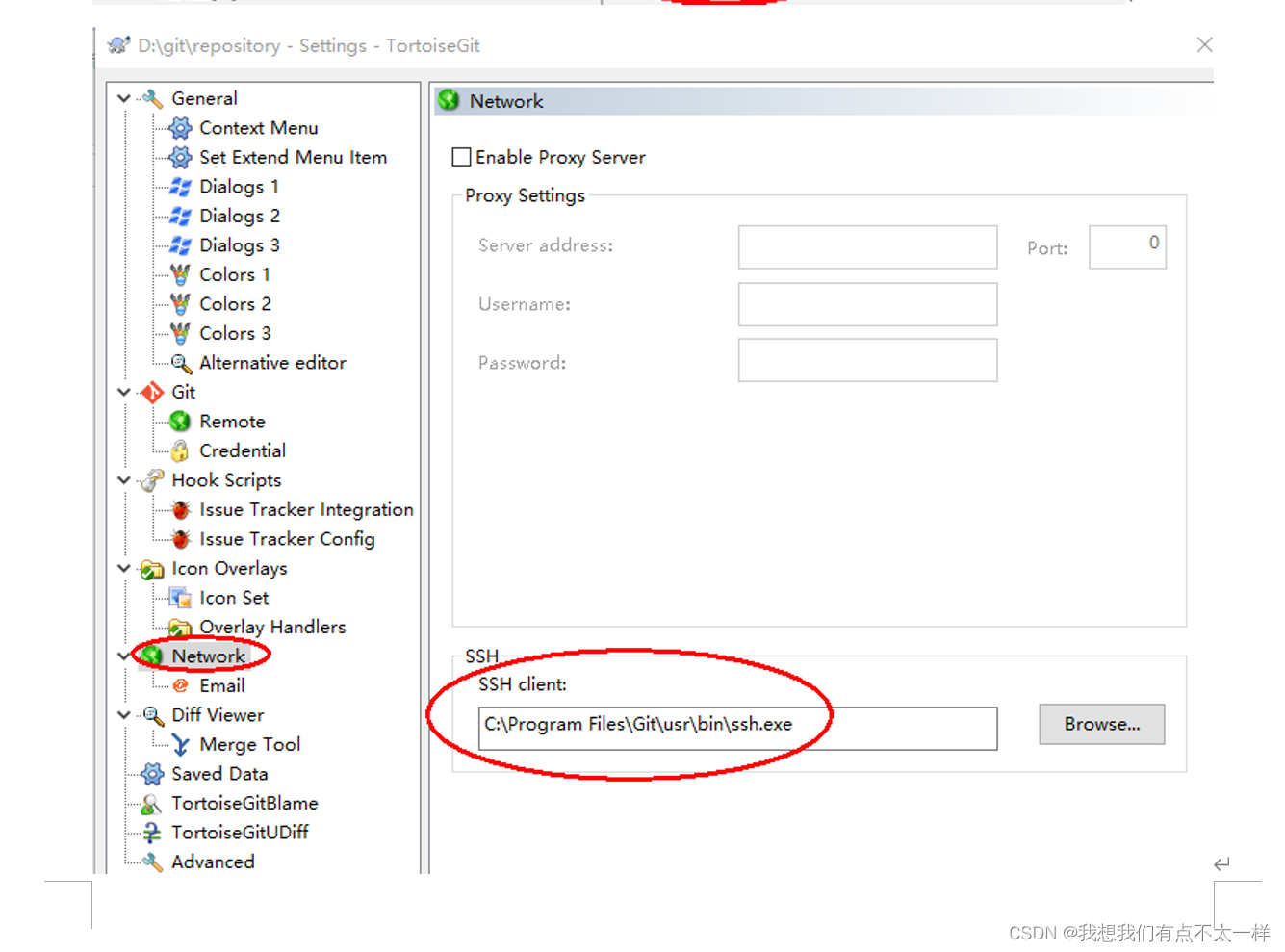The image size is (1285, 952).
Task: Click the Colors 2 palette icon
Action: [x=180, y=304]
